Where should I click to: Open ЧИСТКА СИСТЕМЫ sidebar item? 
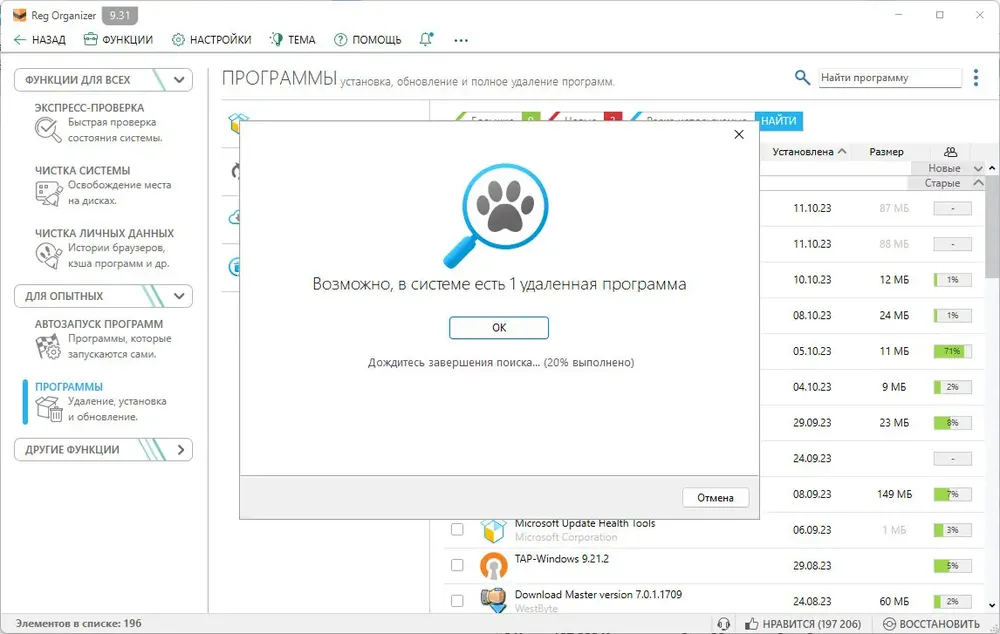[x=82, y=170]
